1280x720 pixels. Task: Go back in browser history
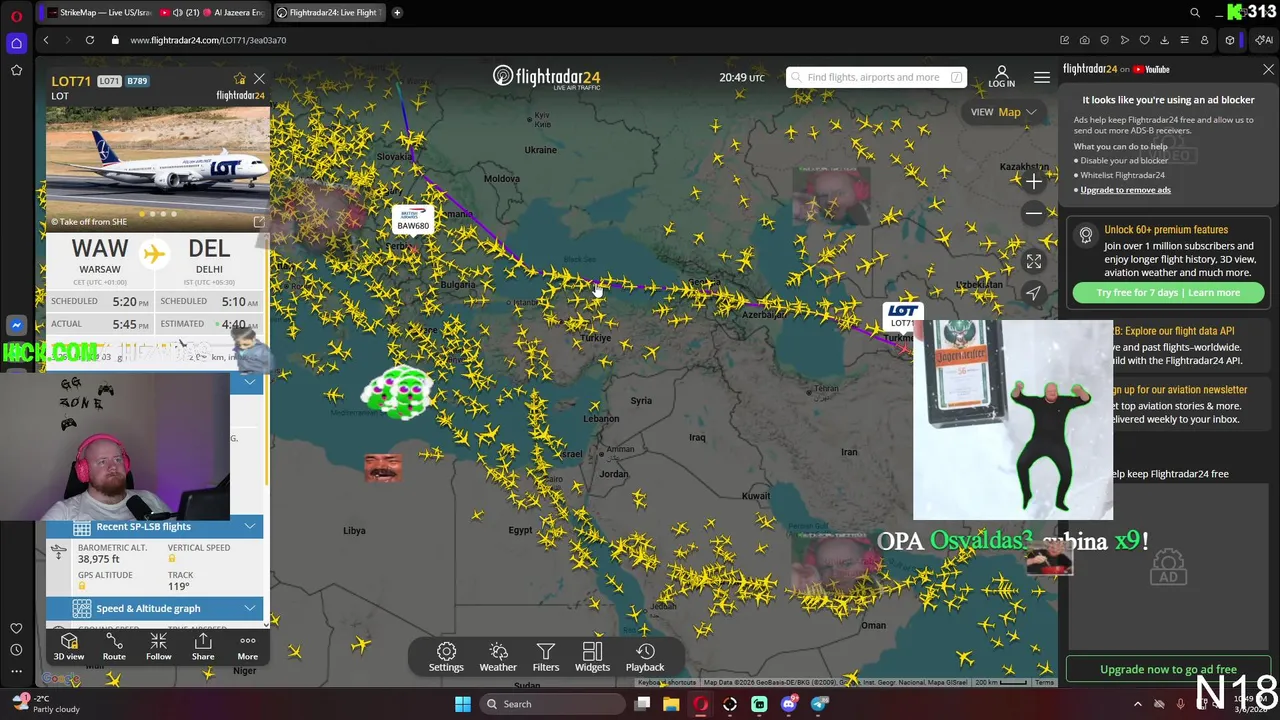click(x=46, y=40)
